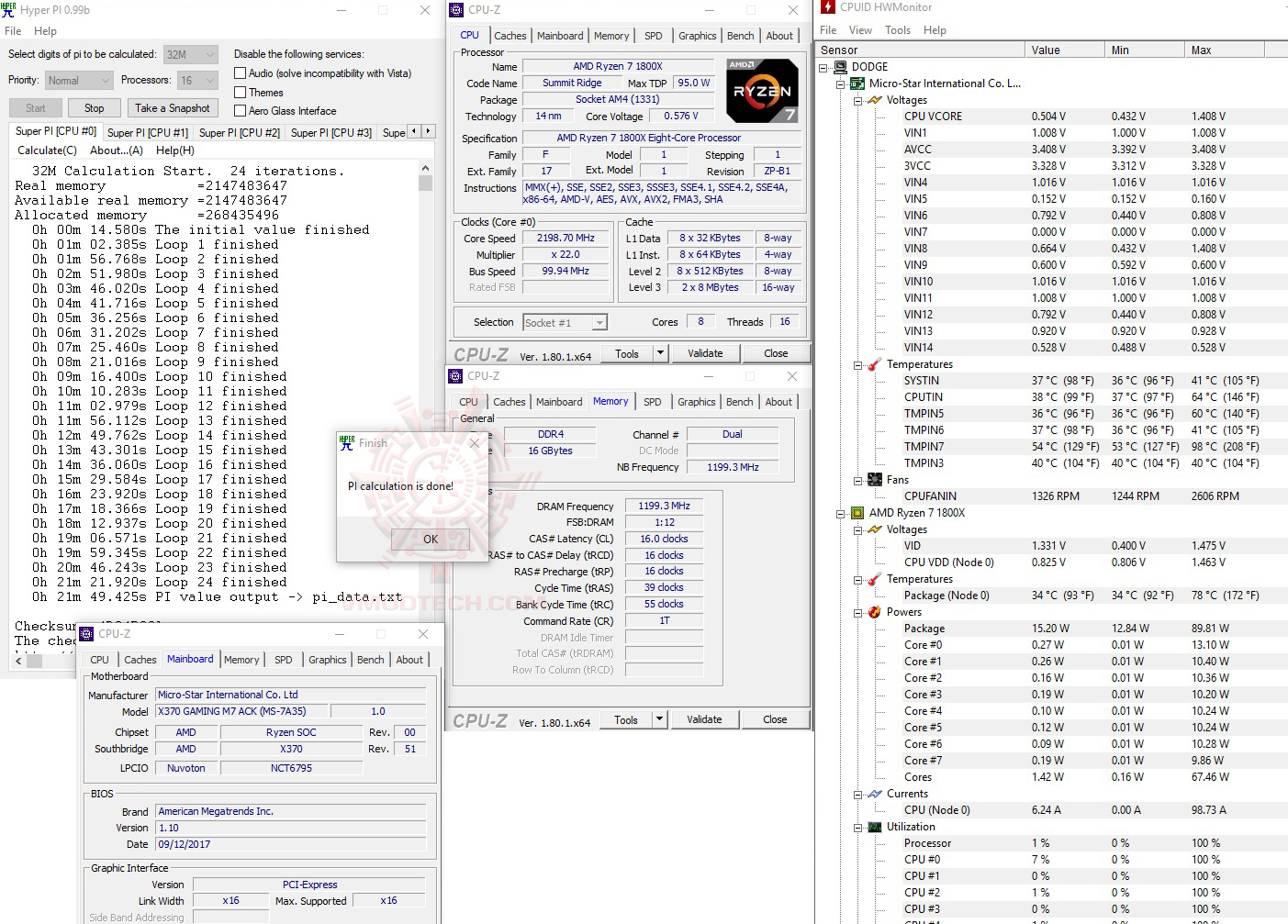1288x924 pixels.
Task: Select the CPUFANIN row in HWMonitor
Action: point(1051,496)
